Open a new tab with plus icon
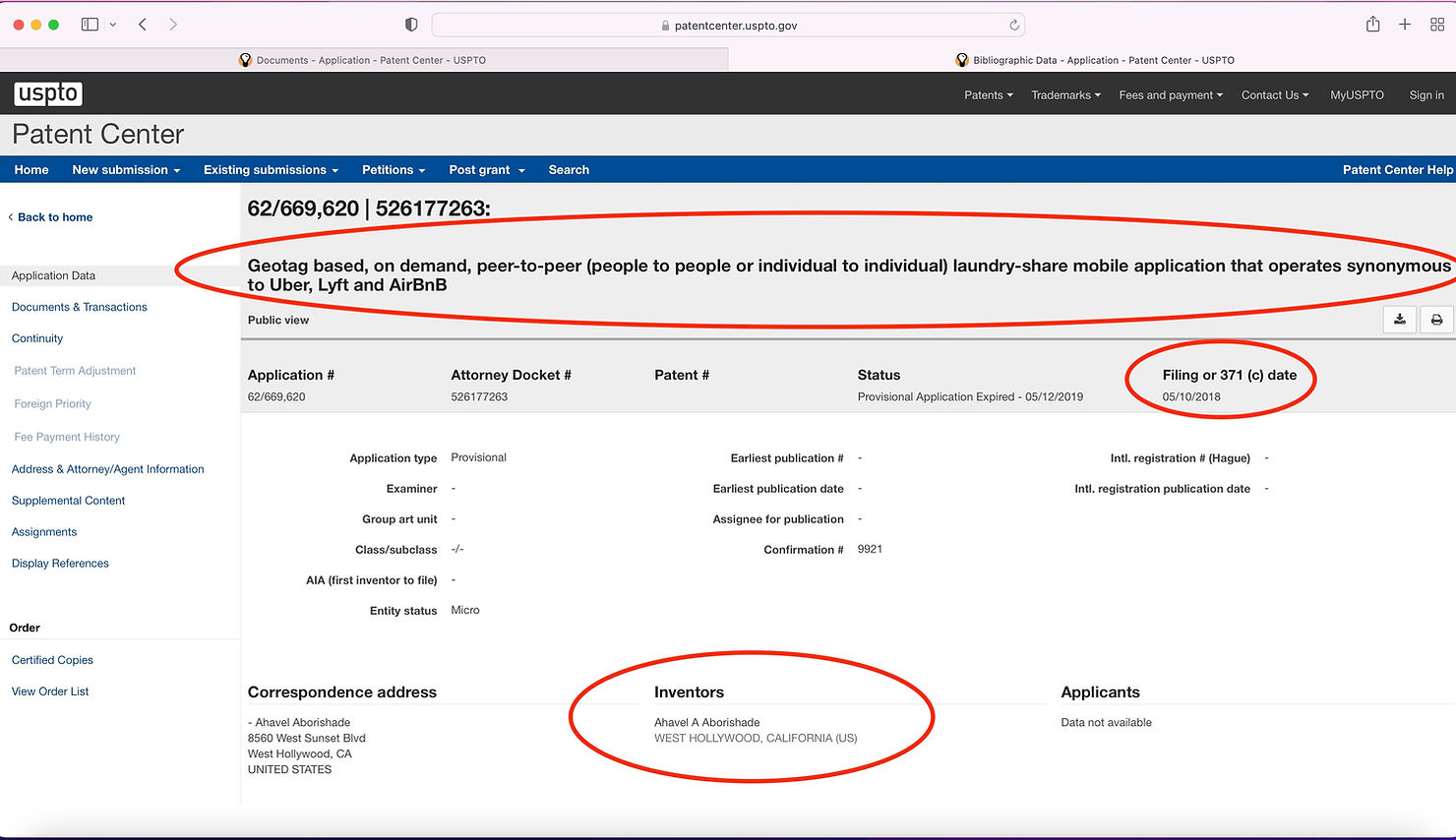 click(1405, 25)
